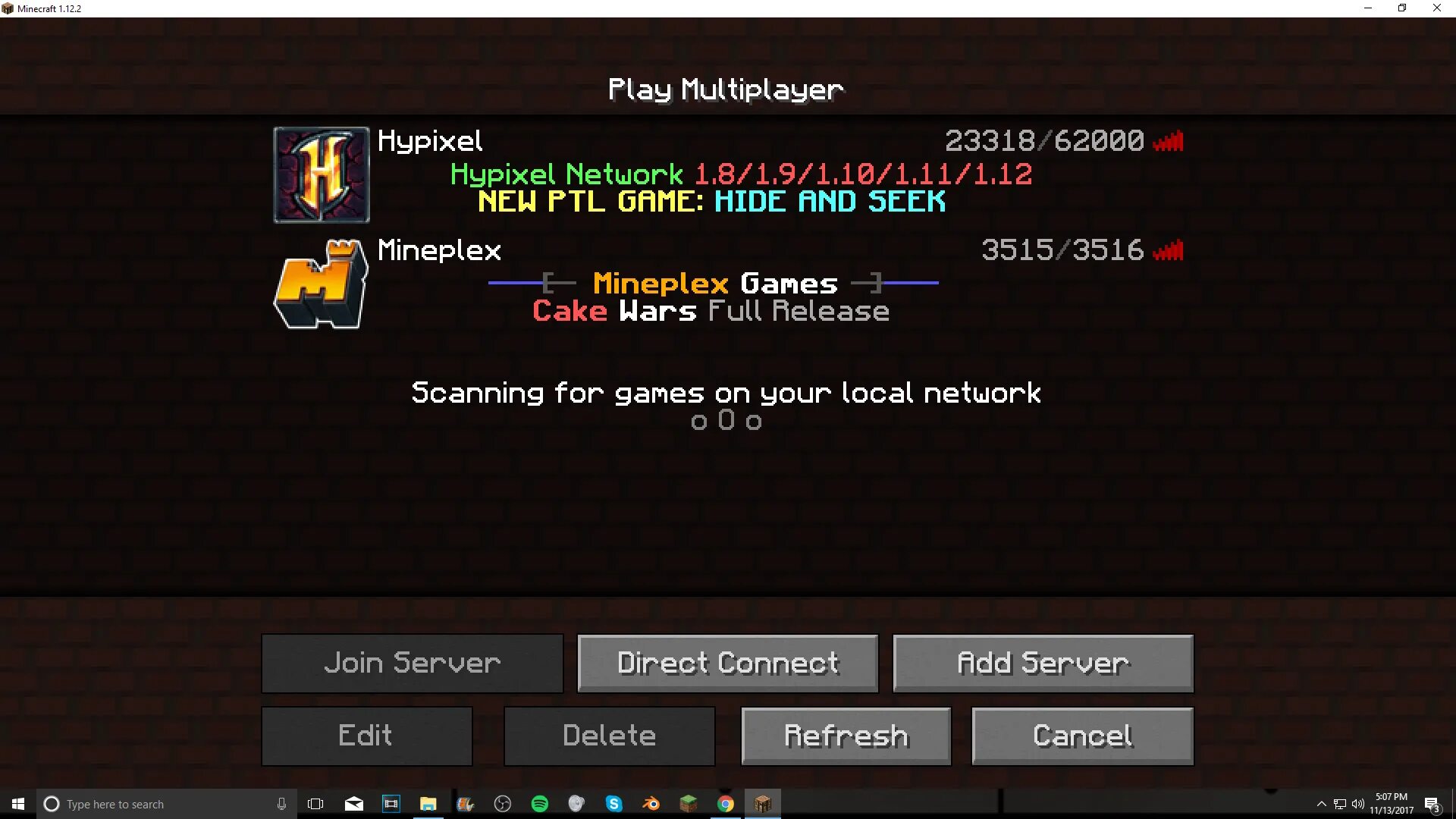Open Chrome from the taskbar
This screenshot has width=1456, height=819.
coord(726,803)
